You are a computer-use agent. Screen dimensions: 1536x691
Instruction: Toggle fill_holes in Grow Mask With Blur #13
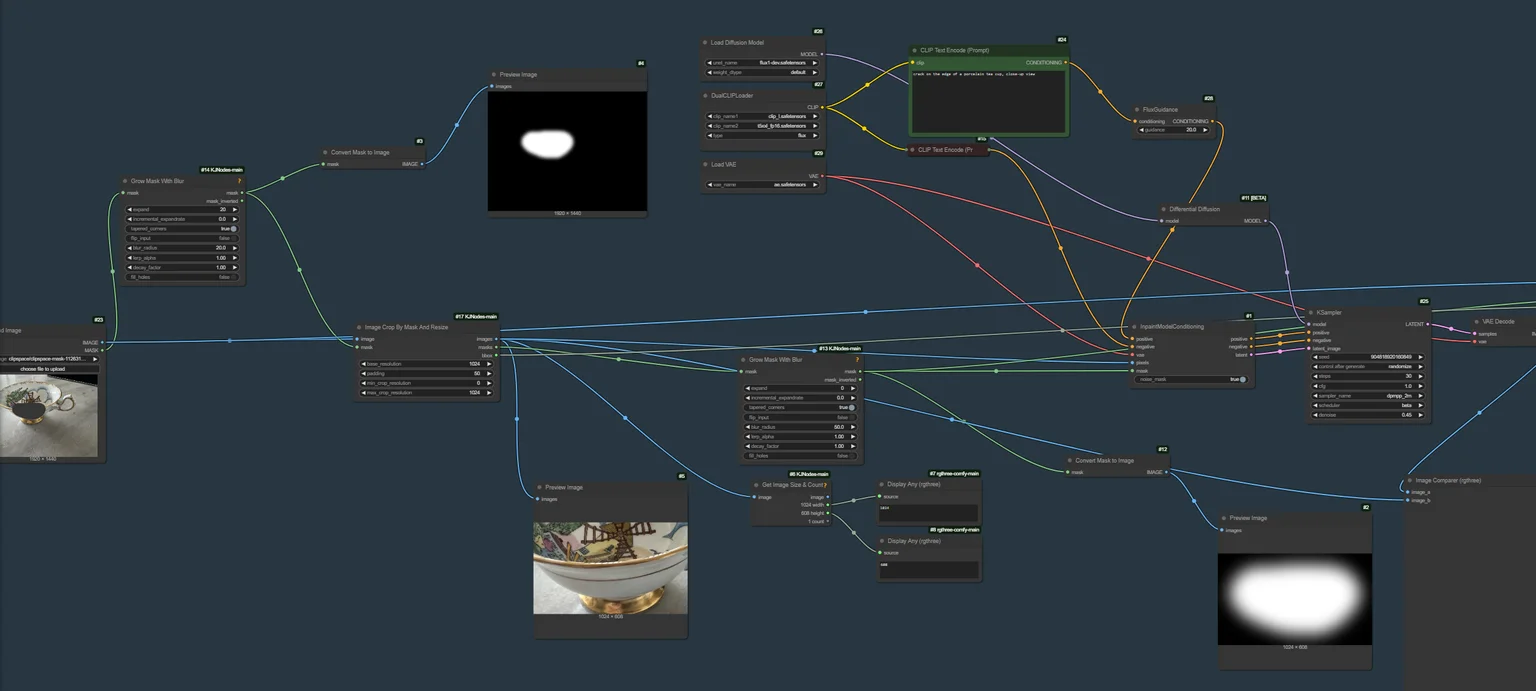pyautogui.click(x=801, y=456)
